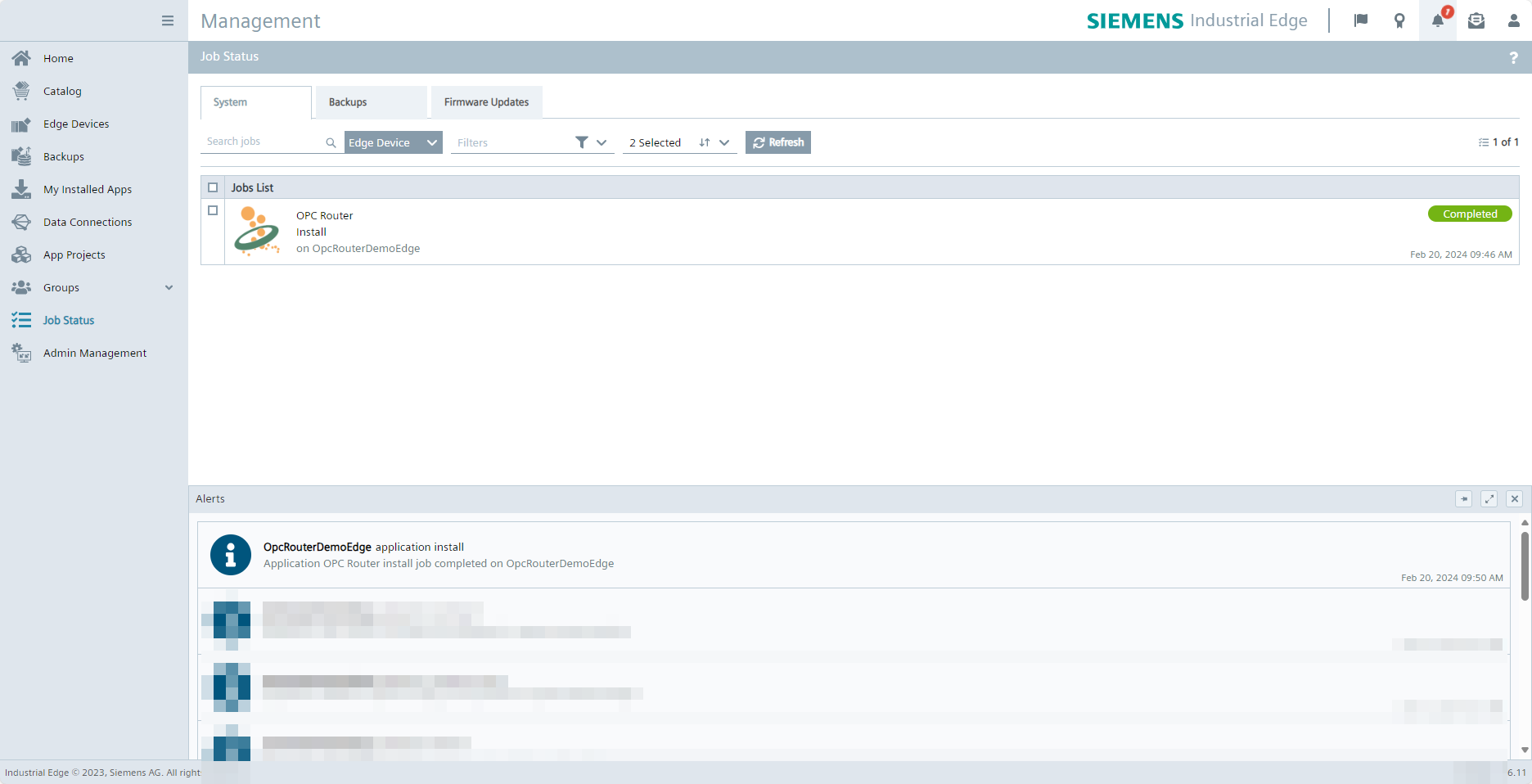The width and height of the screenshot is (1532, 784).
Task: Click the help question mark icon
Action: 1513,57
